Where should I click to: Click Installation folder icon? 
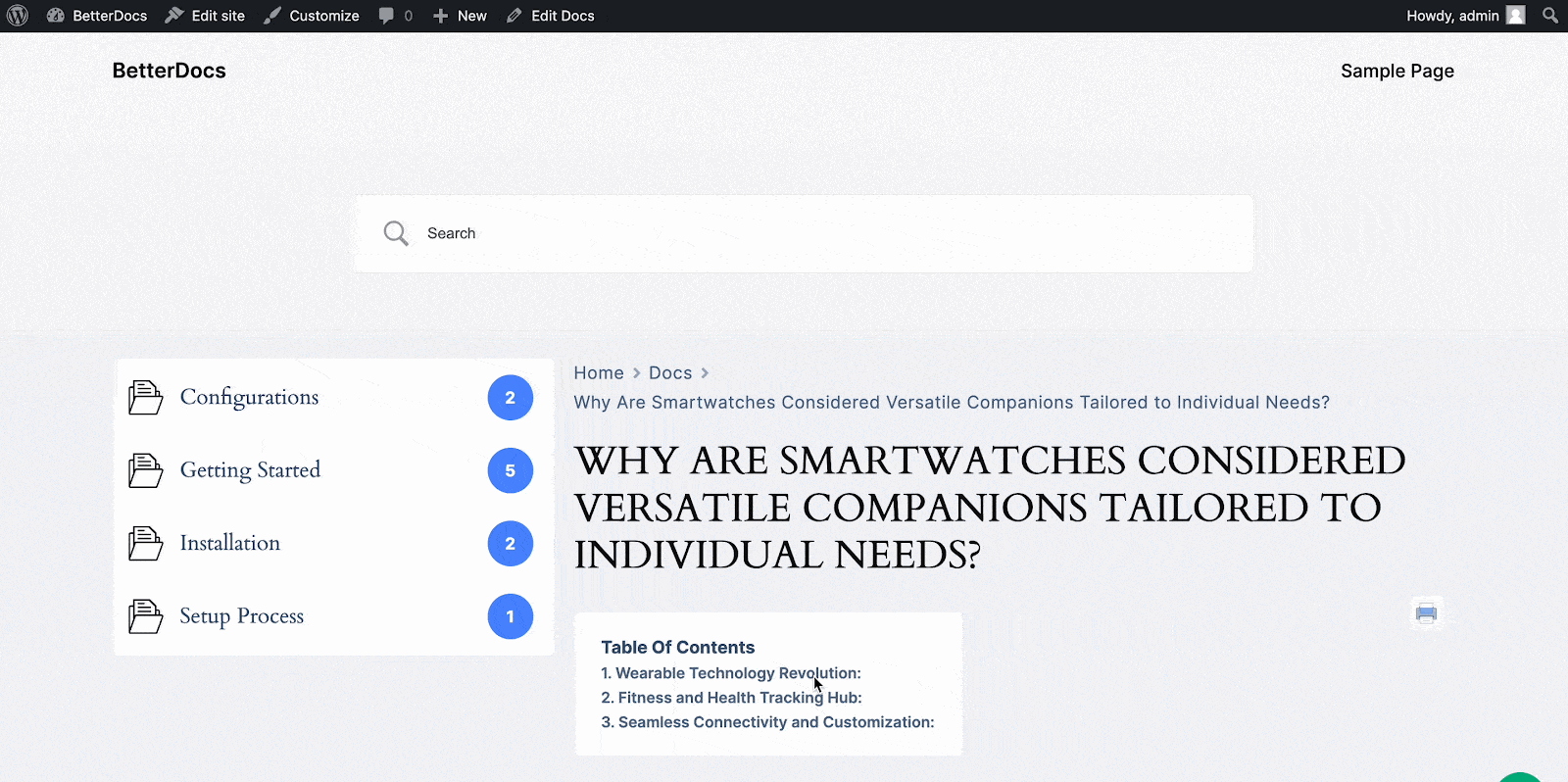[x=145, y=543]
